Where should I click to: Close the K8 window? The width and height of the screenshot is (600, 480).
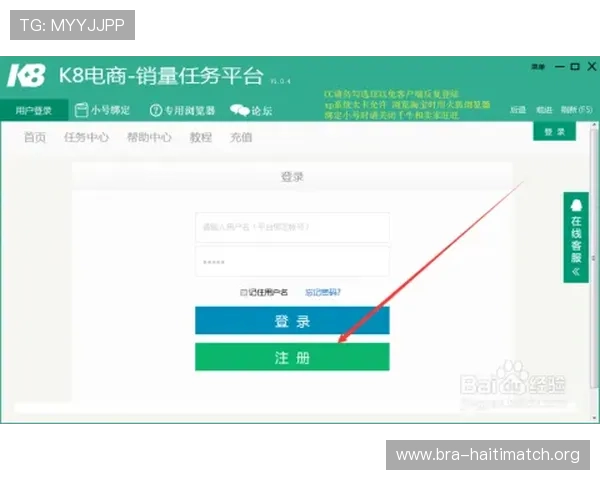(592, 67)
